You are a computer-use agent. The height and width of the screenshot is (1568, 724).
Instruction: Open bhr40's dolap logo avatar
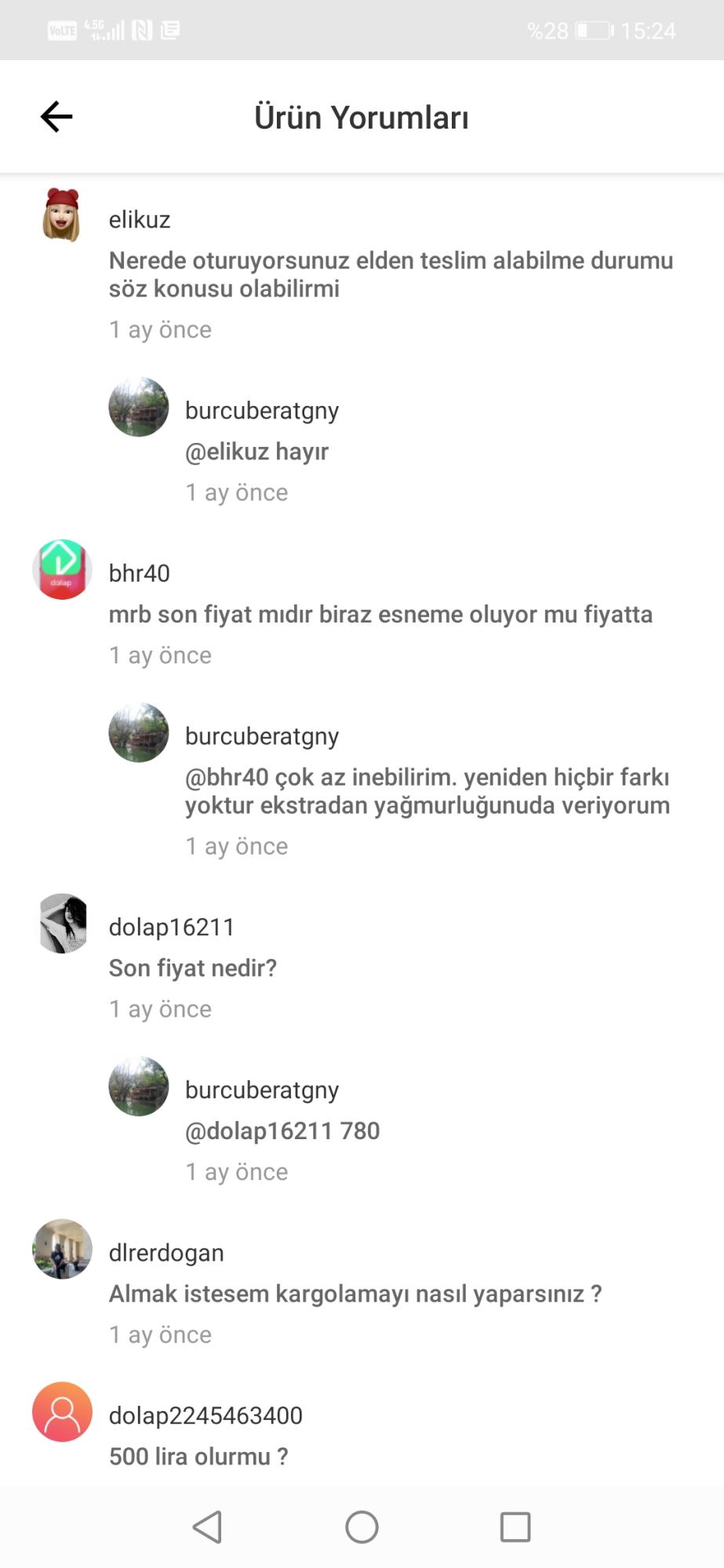point(62,570)
